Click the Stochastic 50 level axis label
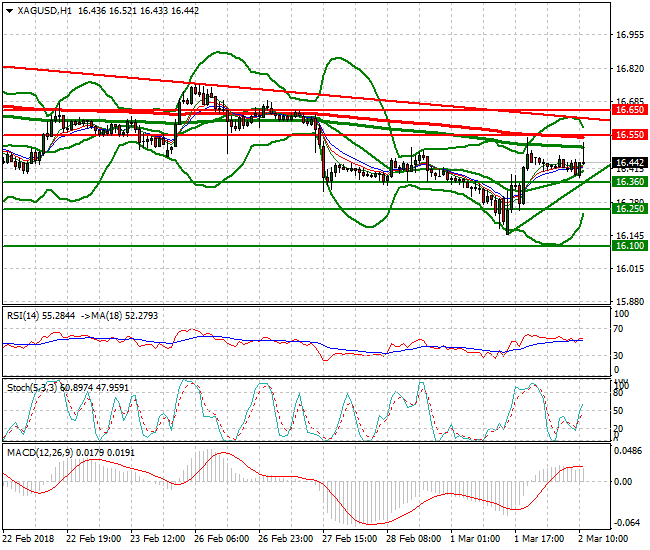 click(x=618, y=411)
